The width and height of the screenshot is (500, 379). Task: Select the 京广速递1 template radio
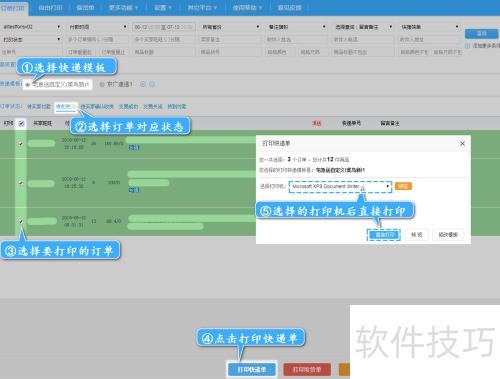(102, 85)
